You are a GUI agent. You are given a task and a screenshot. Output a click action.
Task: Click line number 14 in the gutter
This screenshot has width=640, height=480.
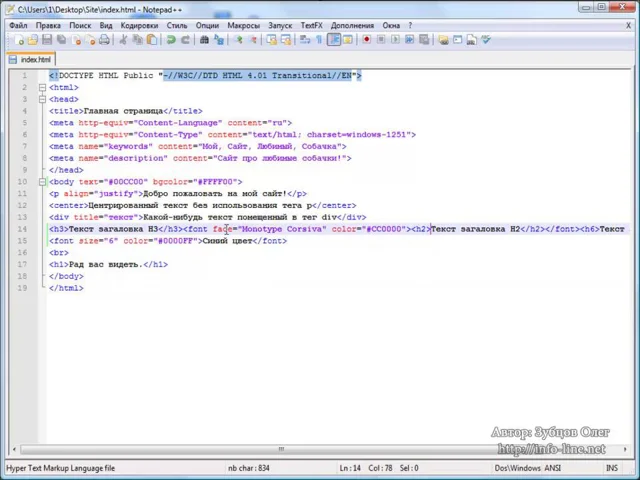22,229
